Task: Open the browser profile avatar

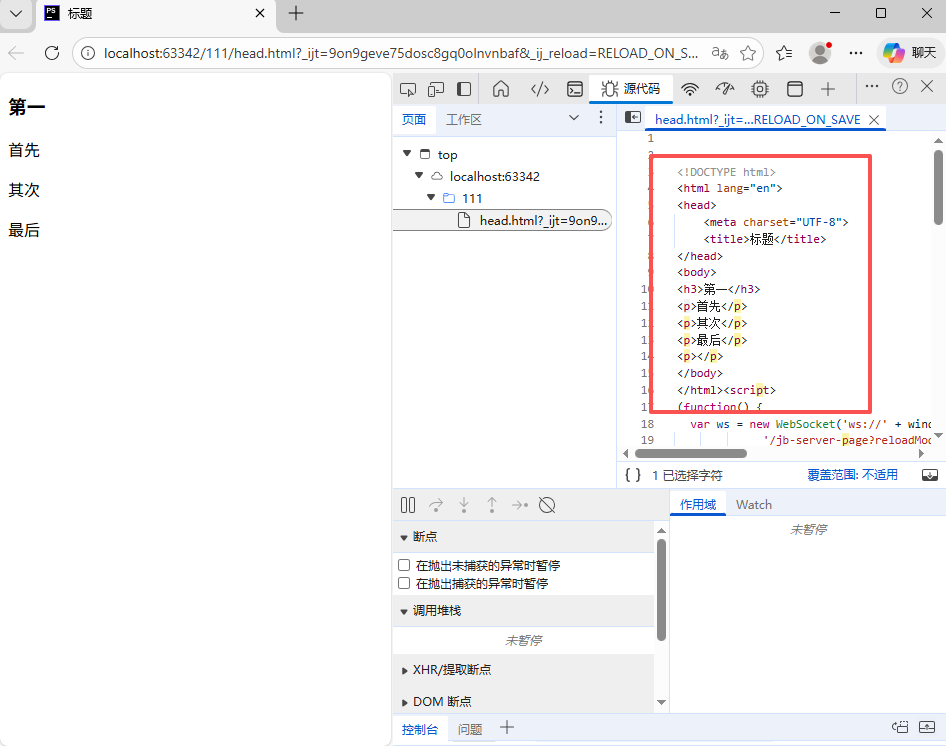Action: pyautogui.click(x=820, y=53)
